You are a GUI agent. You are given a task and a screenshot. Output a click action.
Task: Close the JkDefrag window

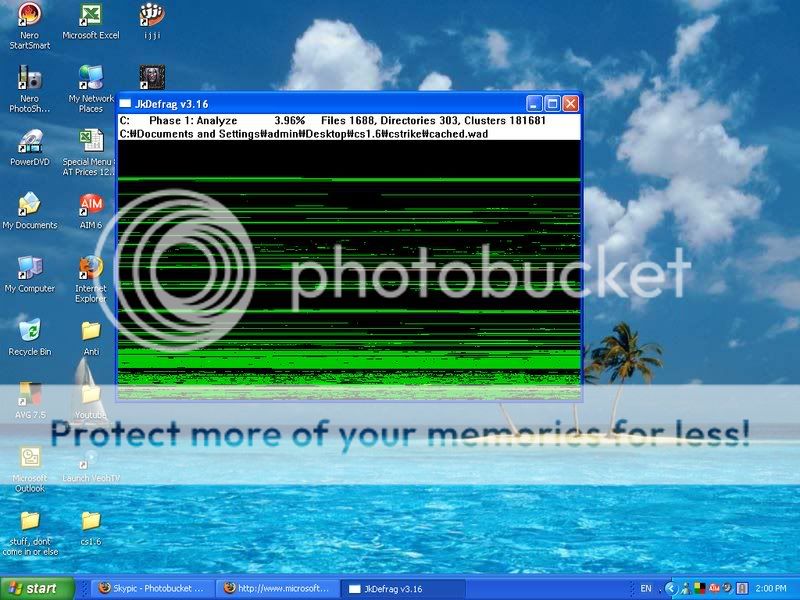pyautogui.click(x=570, y=104)
